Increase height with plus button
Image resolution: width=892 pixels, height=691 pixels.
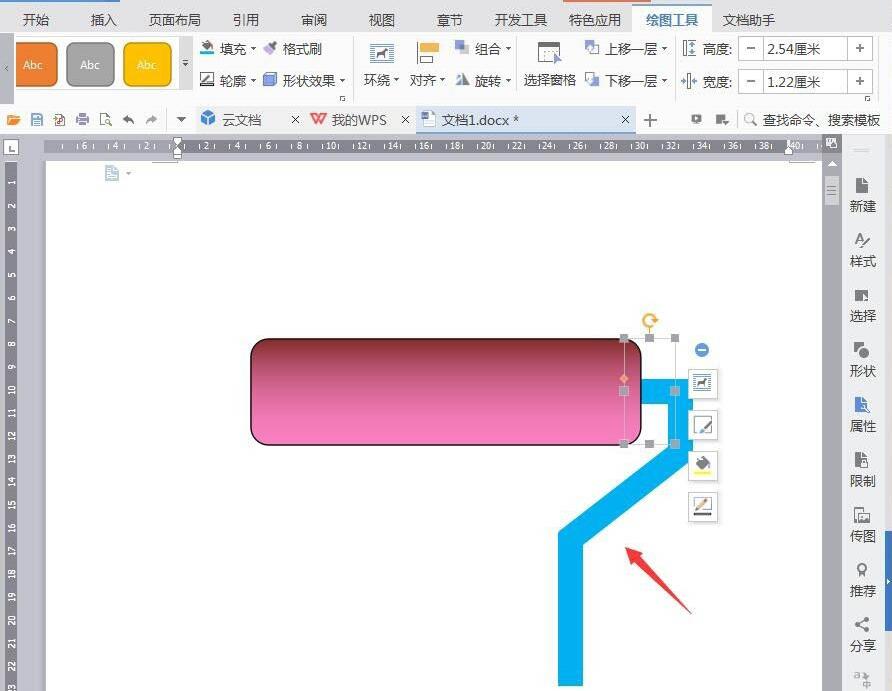tap(860, 49)
